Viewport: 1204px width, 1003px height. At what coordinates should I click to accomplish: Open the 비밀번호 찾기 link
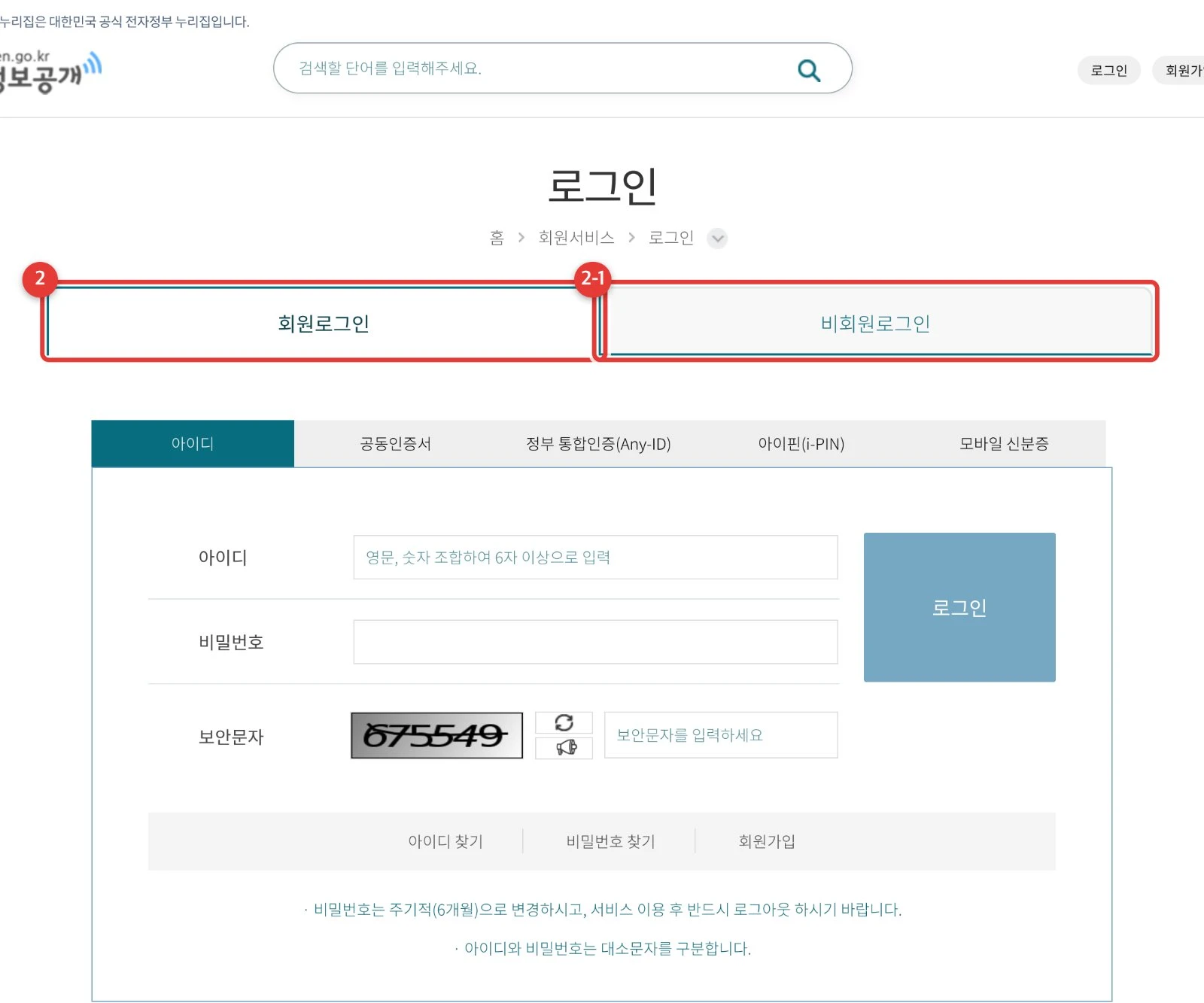610,841
